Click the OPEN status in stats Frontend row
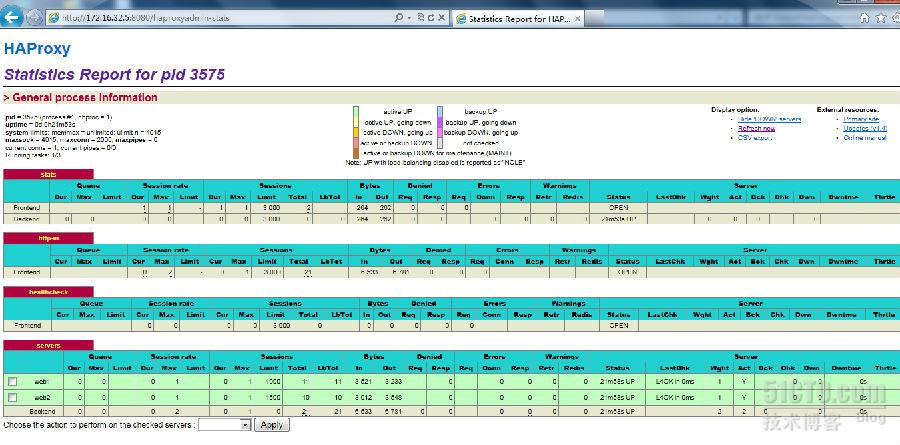The width and height of the screenshot is (900, 445). (618, 207)
